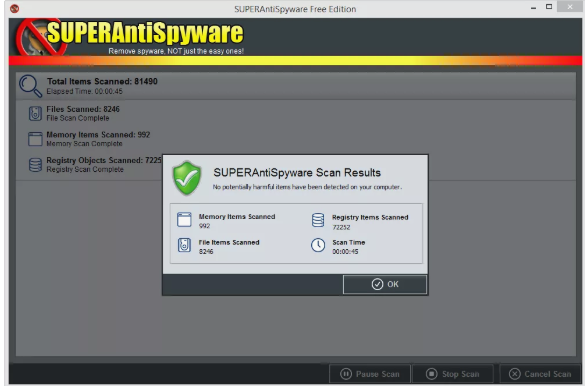
Task: Click the dialog value "8246"
Action: pos(206,252)
